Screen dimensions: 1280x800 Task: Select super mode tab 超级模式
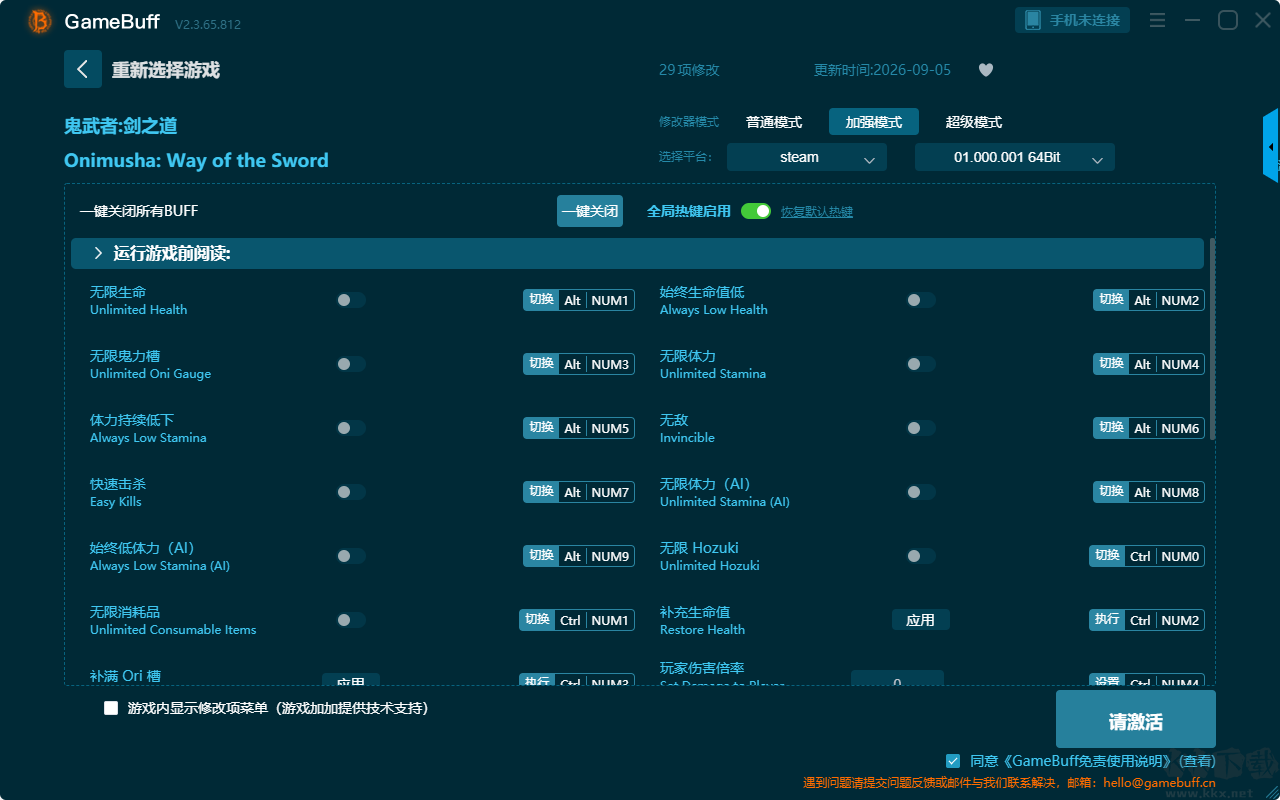974,122
